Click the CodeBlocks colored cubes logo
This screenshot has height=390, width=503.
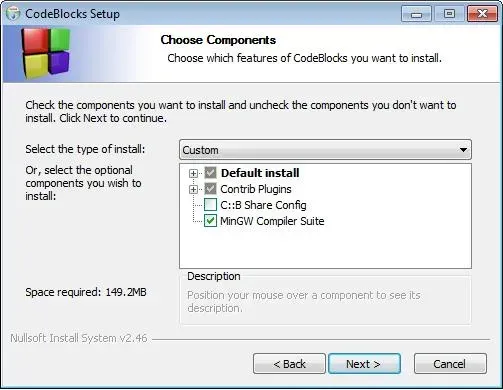[46, 53]
